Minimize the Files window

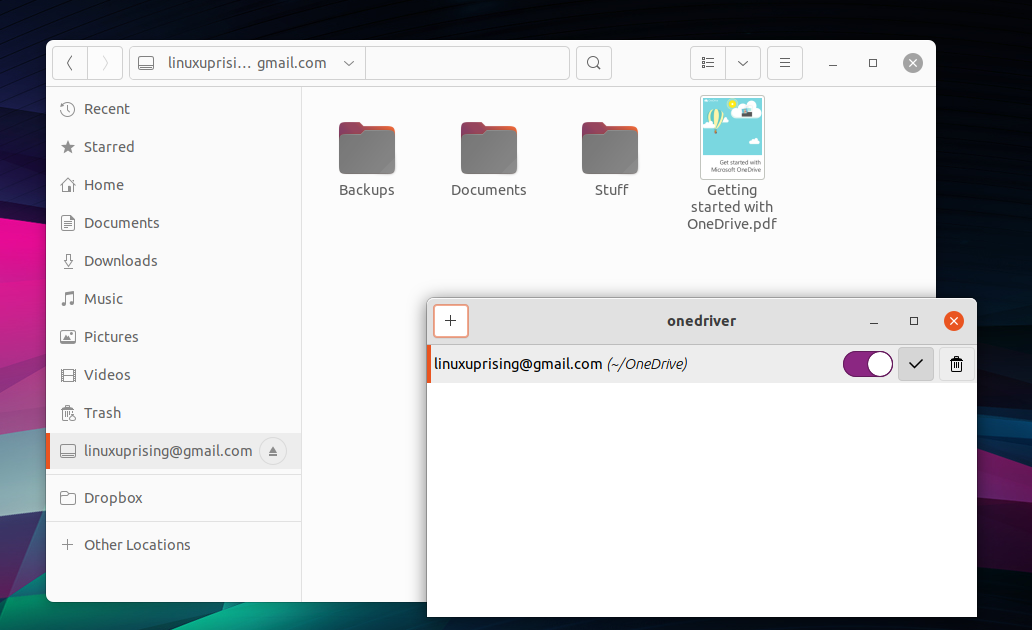click(x=833, y=63)
